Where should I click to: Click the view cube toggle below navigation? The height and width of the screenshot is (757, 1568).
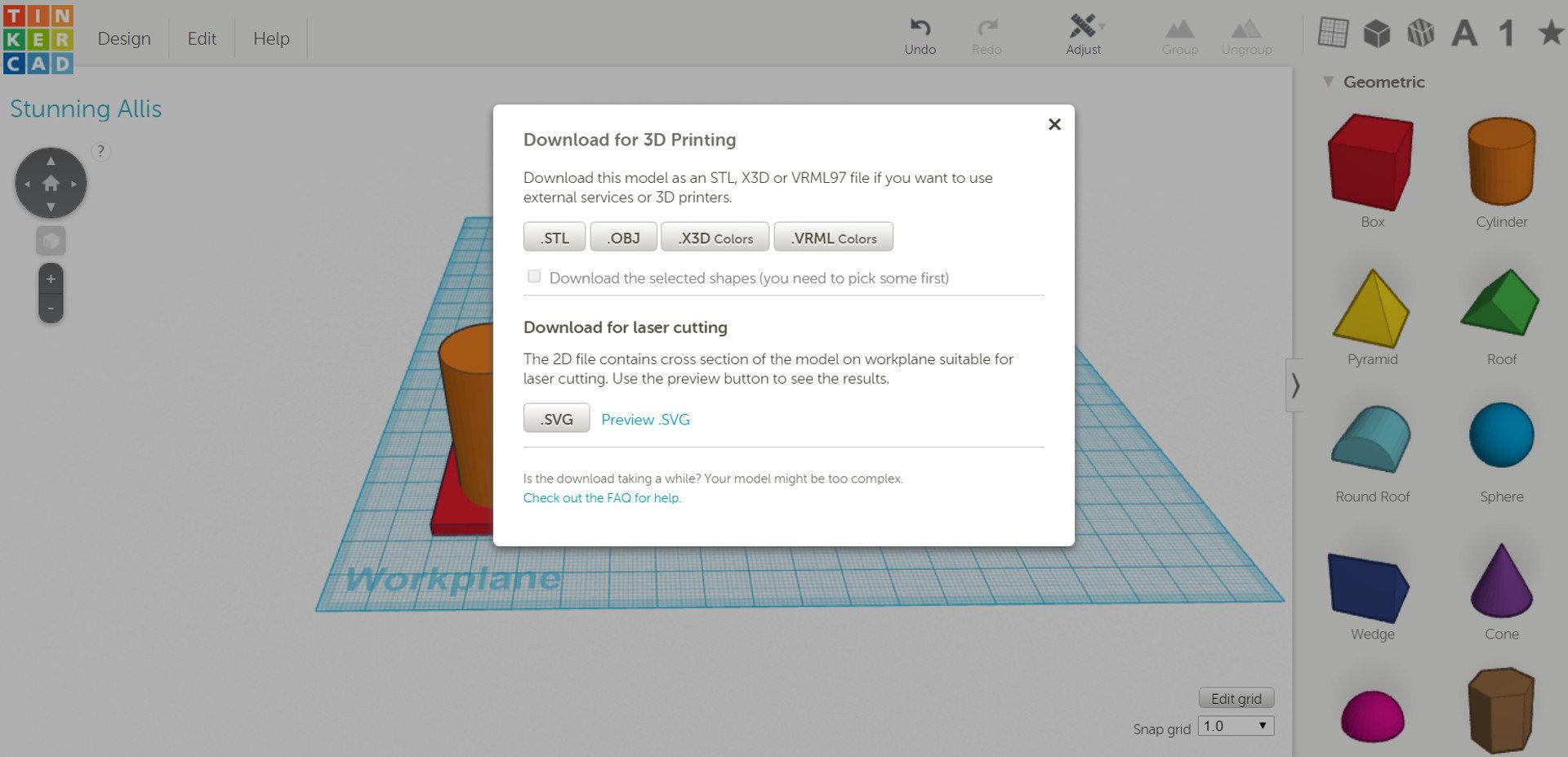(x=51, y=239)
